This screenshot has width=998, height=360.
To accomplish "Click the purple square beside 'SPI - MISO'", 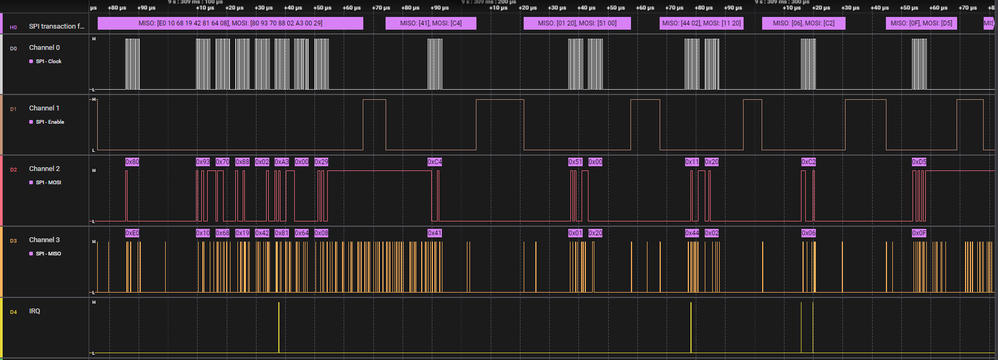I will pos(31,253).
